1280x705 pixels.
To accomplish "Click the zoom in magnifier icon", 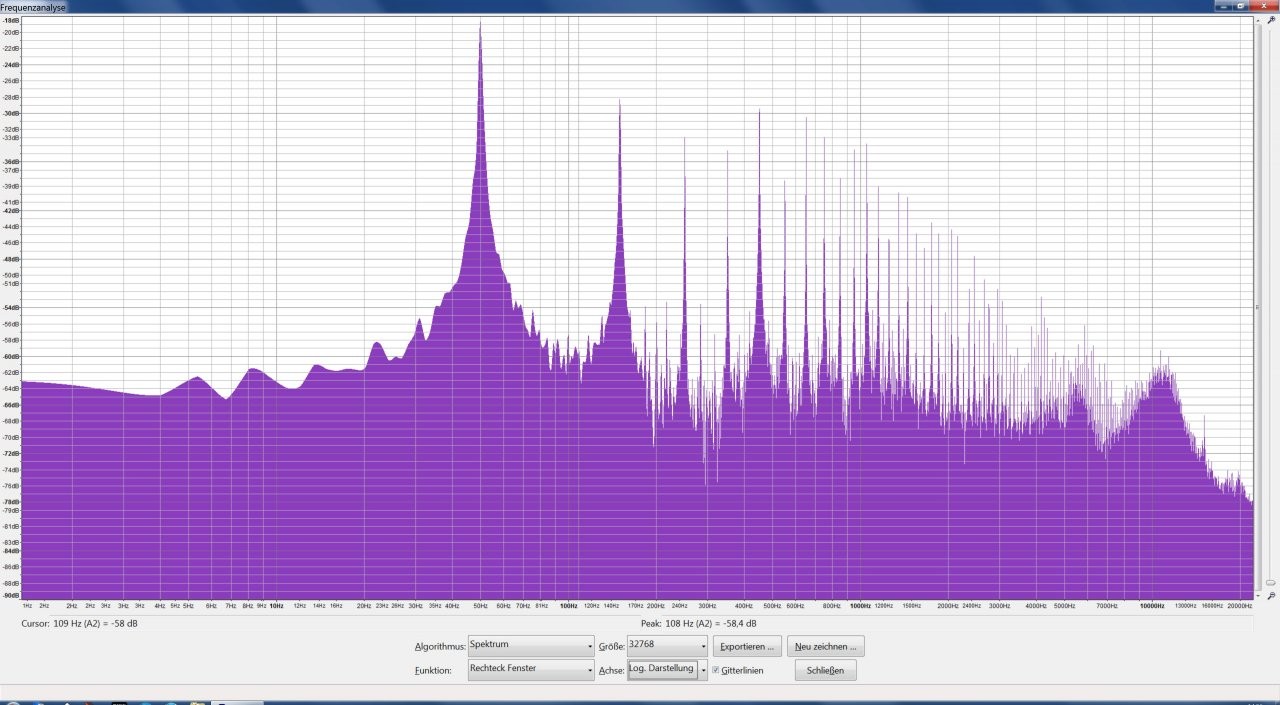I will click(x=1271, y=19).
